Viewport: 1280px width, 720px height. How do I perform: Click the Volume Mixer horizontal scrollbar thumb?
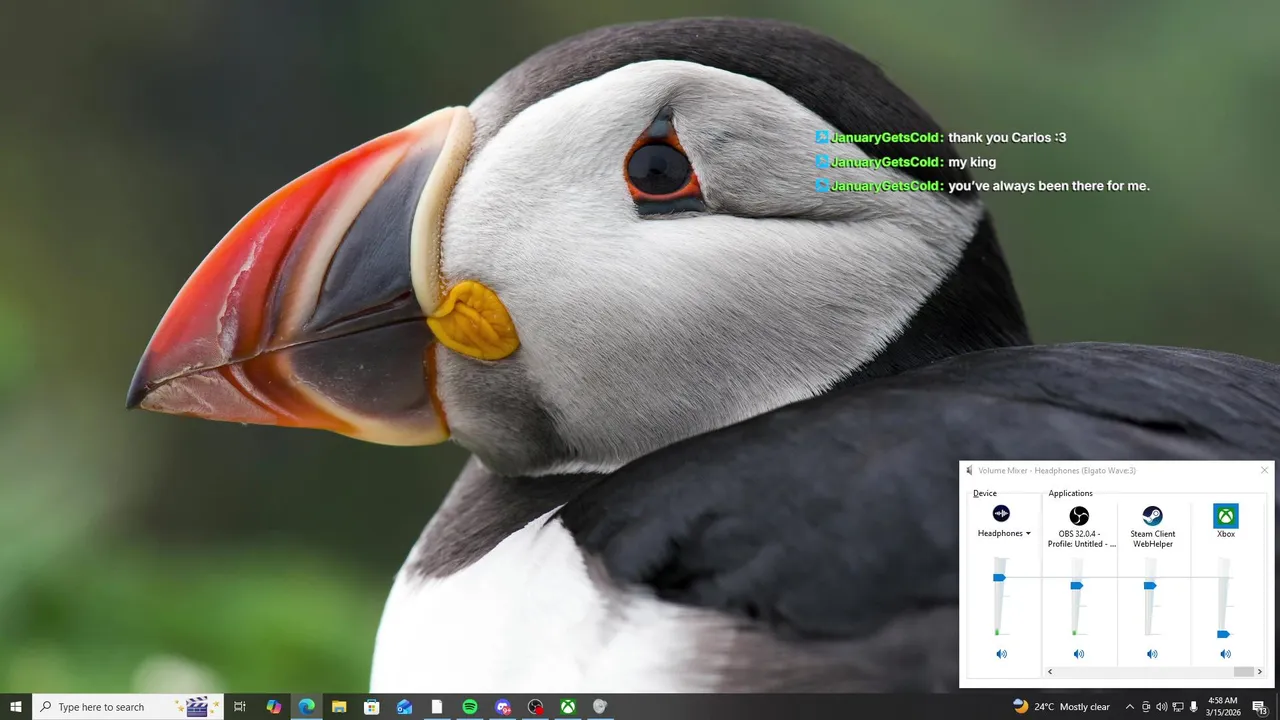pos(1243,672)
